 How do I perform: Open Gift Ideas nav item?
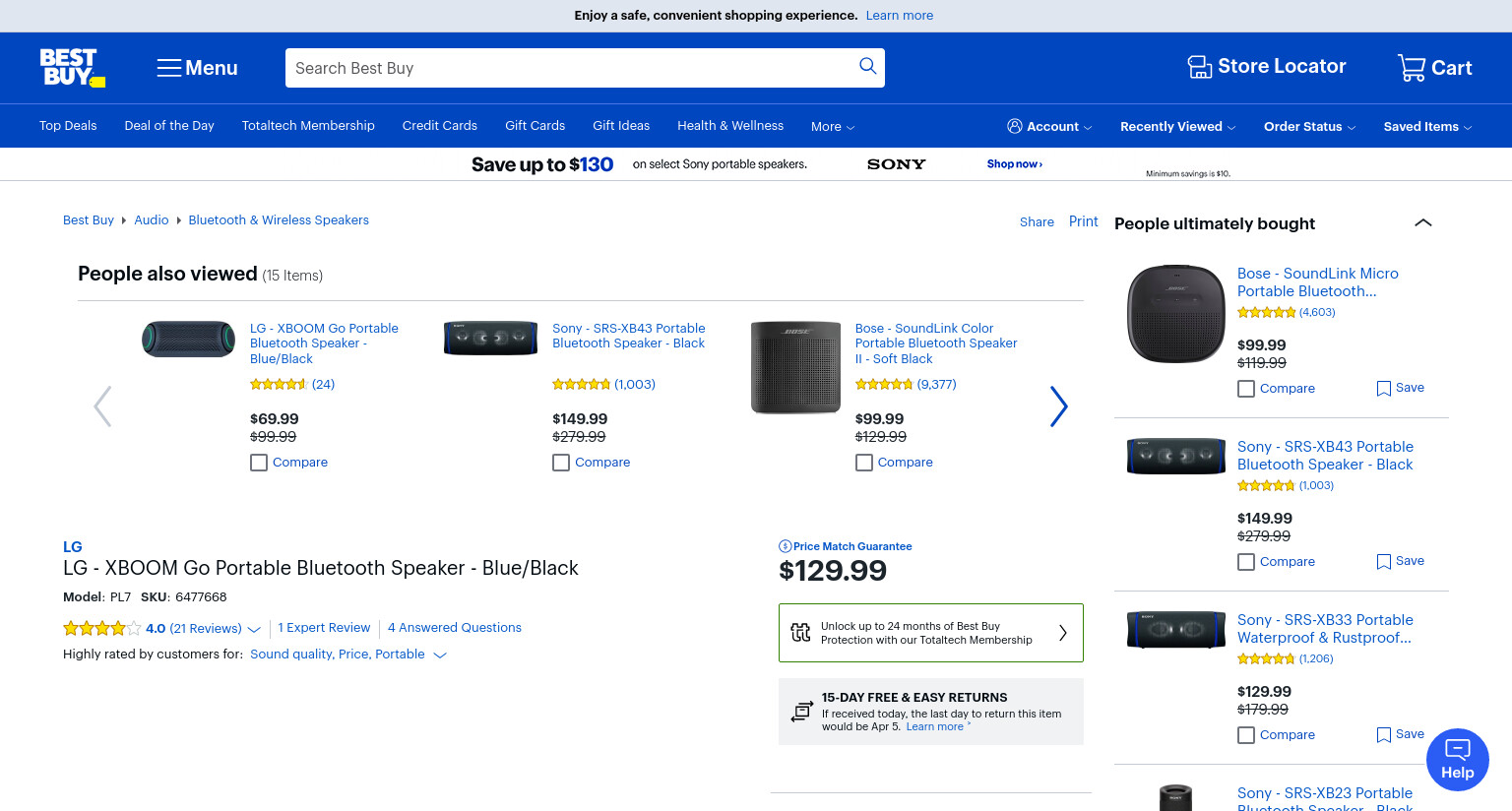coord(621,126)
